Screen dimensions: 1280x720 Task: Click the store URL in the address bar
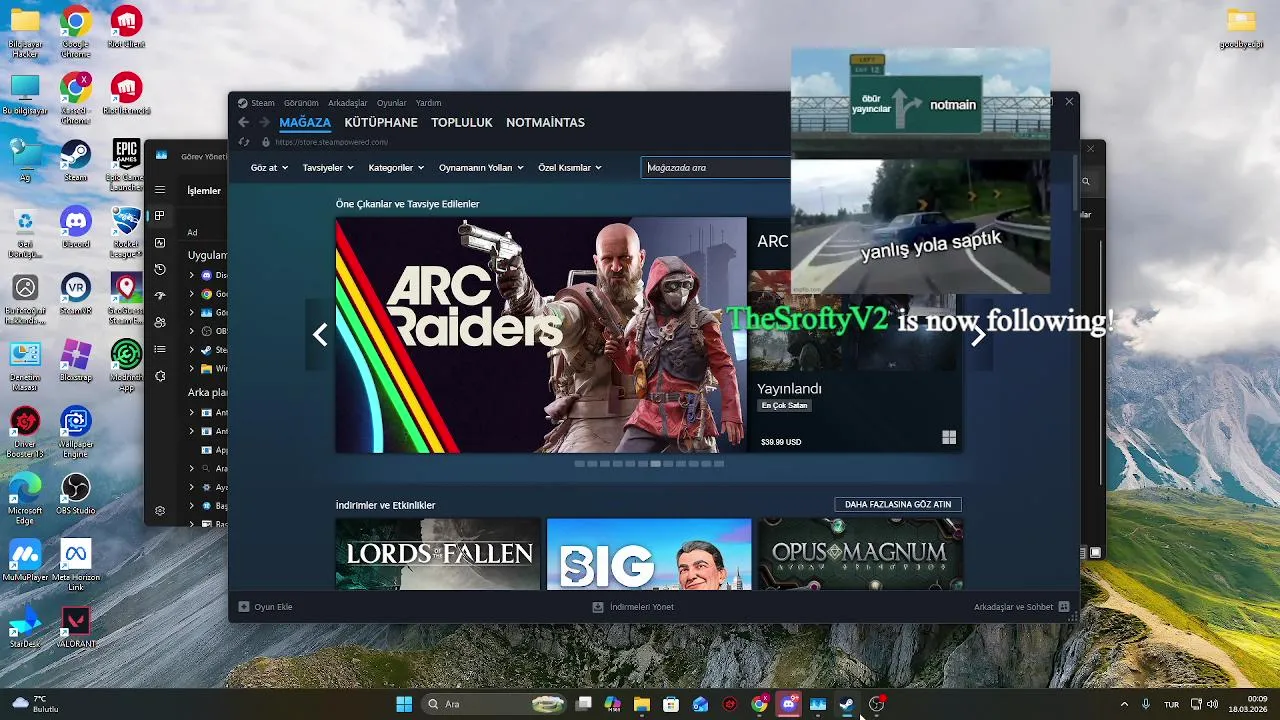(x=331, y=142)
